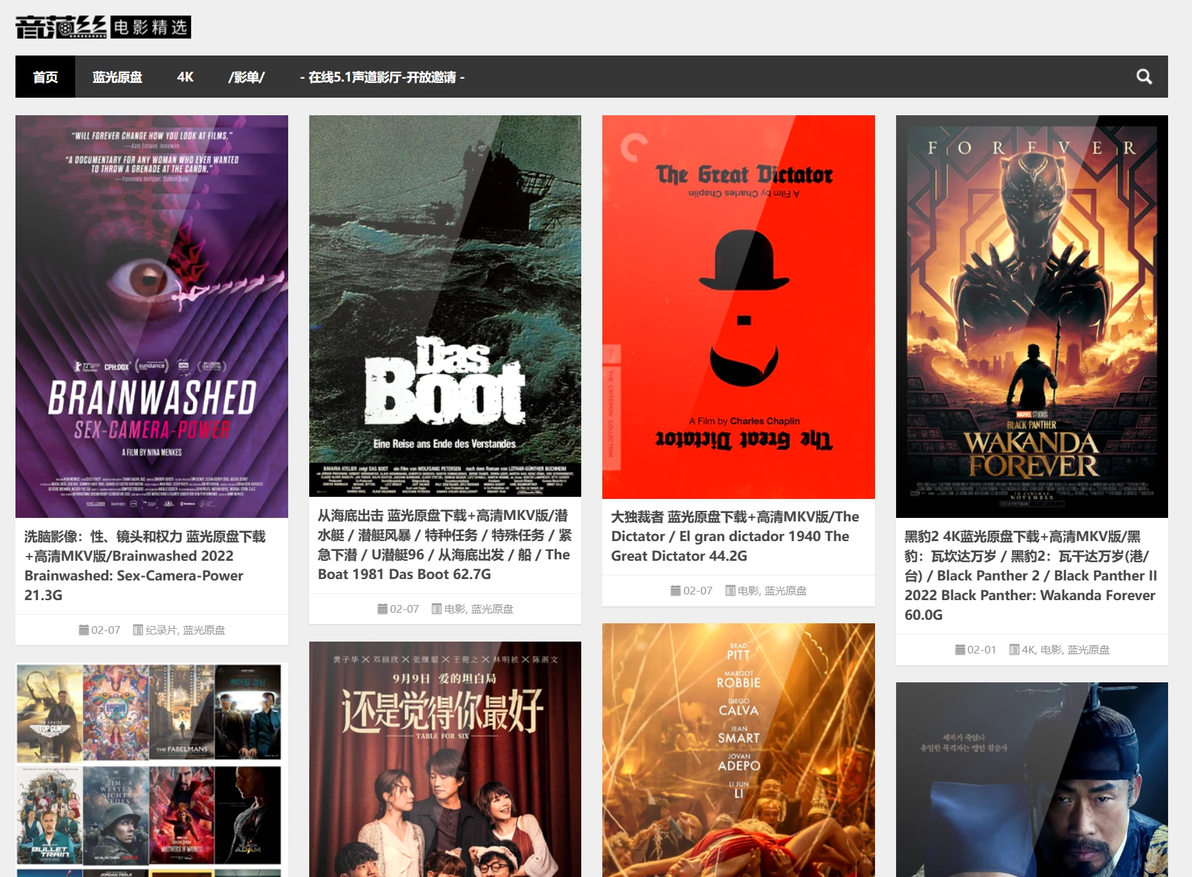Click the site logo 电影精选 at top left

tap(103, 27)
